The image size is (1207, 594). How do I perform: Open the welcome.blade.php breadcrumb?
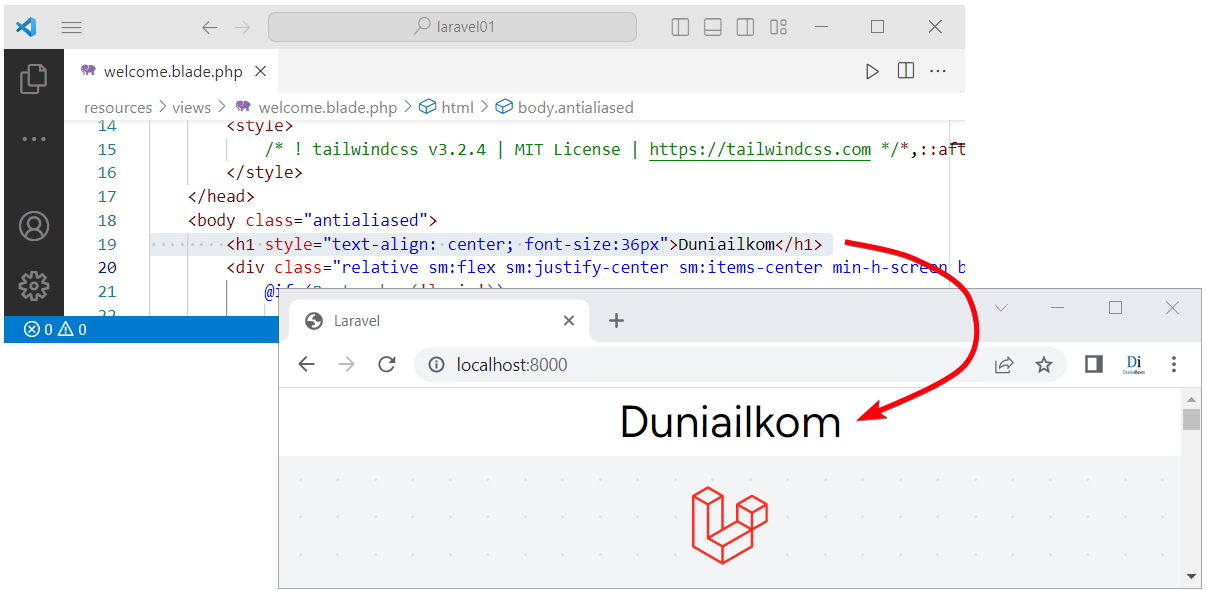[316, 107]
